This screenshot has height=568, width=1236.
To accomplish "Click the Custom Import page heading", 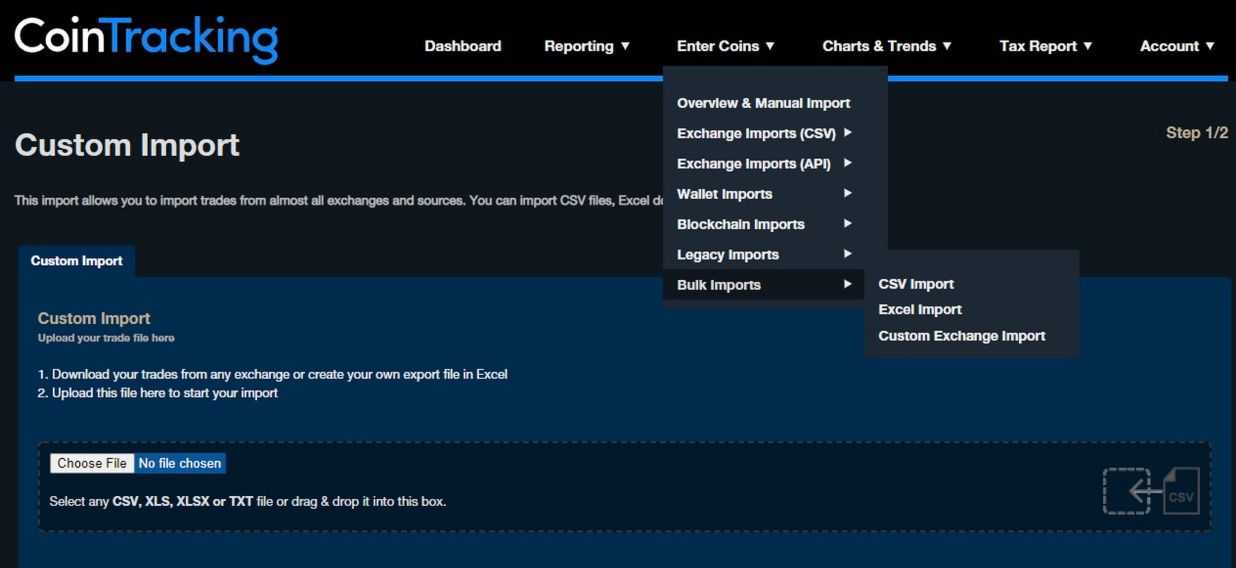I will click(x=127, y=145).
